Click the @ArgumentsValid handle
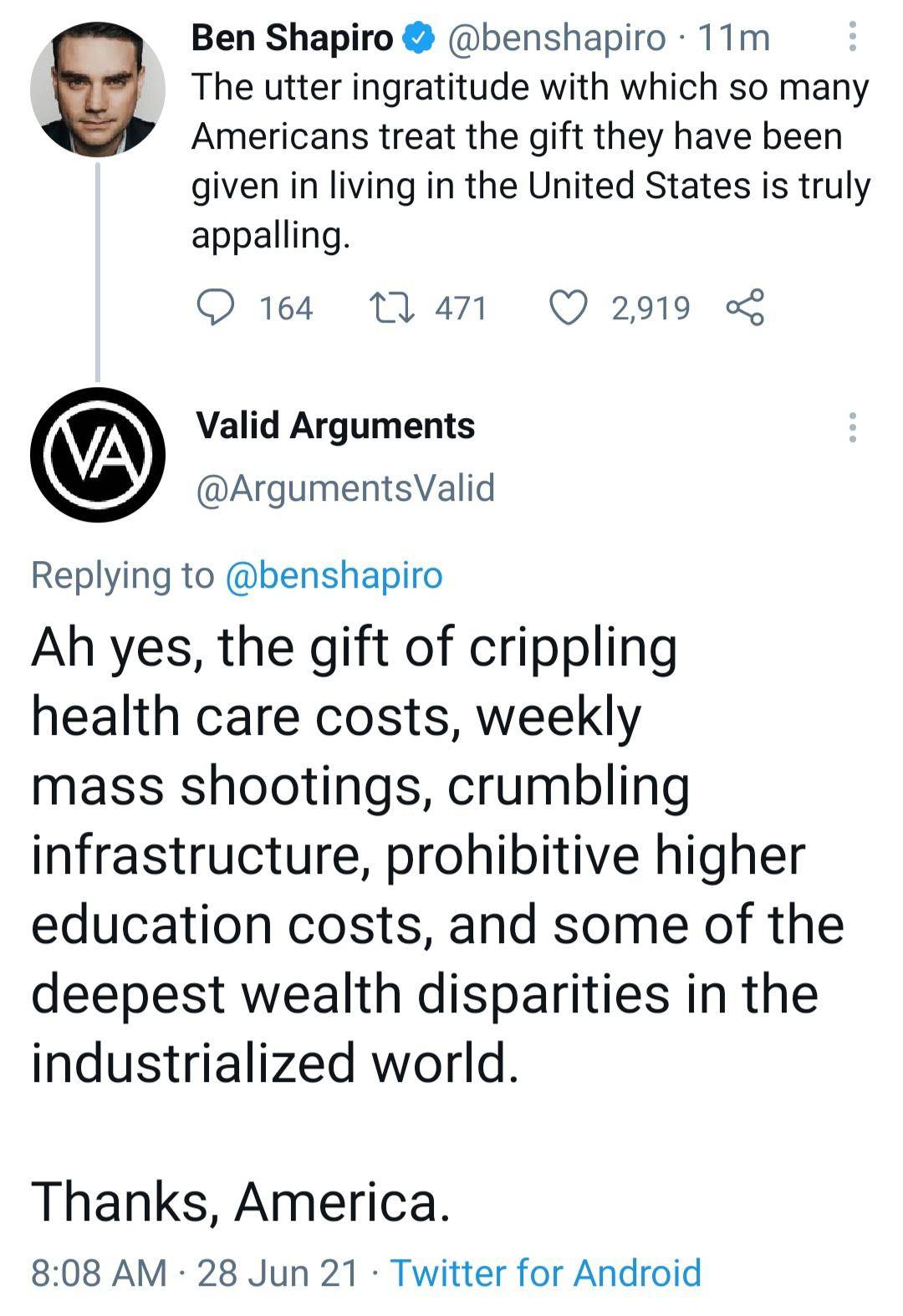Image resolution: width=903 pixels, height=1316 pixels. [x=345, y=487]
